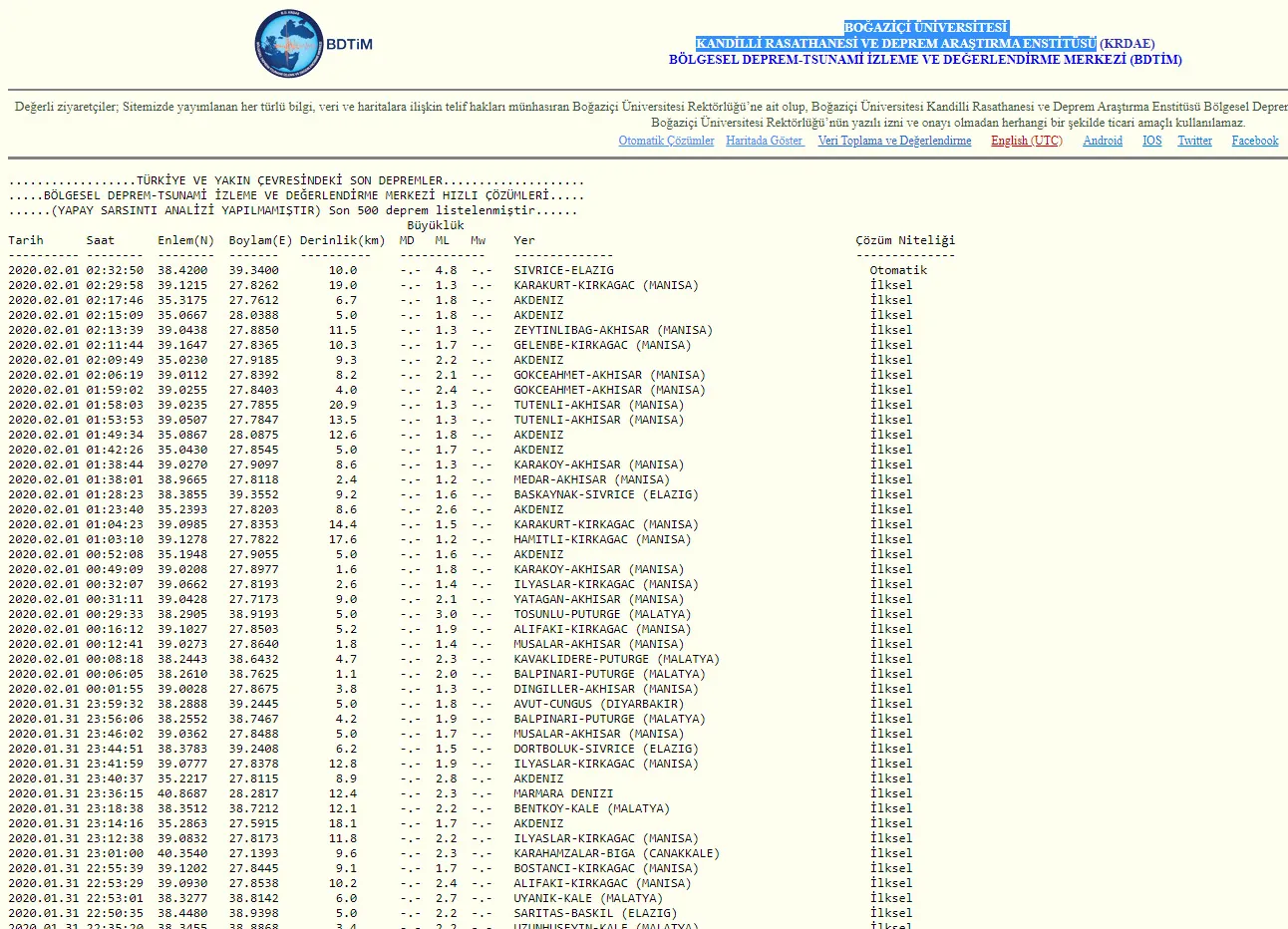This screenshot has width=1288, height=929.
Task: Click the Otomatik solution quality entry
Action: (898, 270)
